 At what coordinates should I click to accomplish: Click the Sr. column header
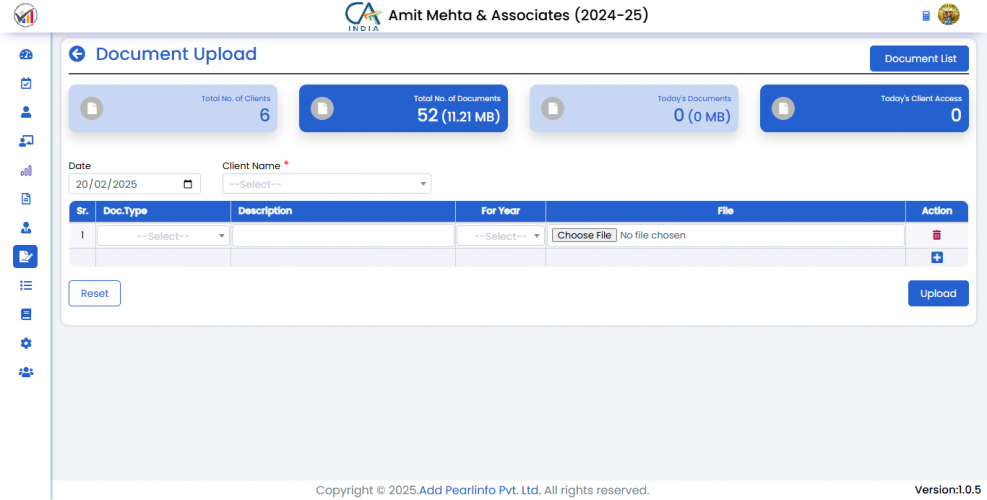pyautogui.click(x=82, y=211)
